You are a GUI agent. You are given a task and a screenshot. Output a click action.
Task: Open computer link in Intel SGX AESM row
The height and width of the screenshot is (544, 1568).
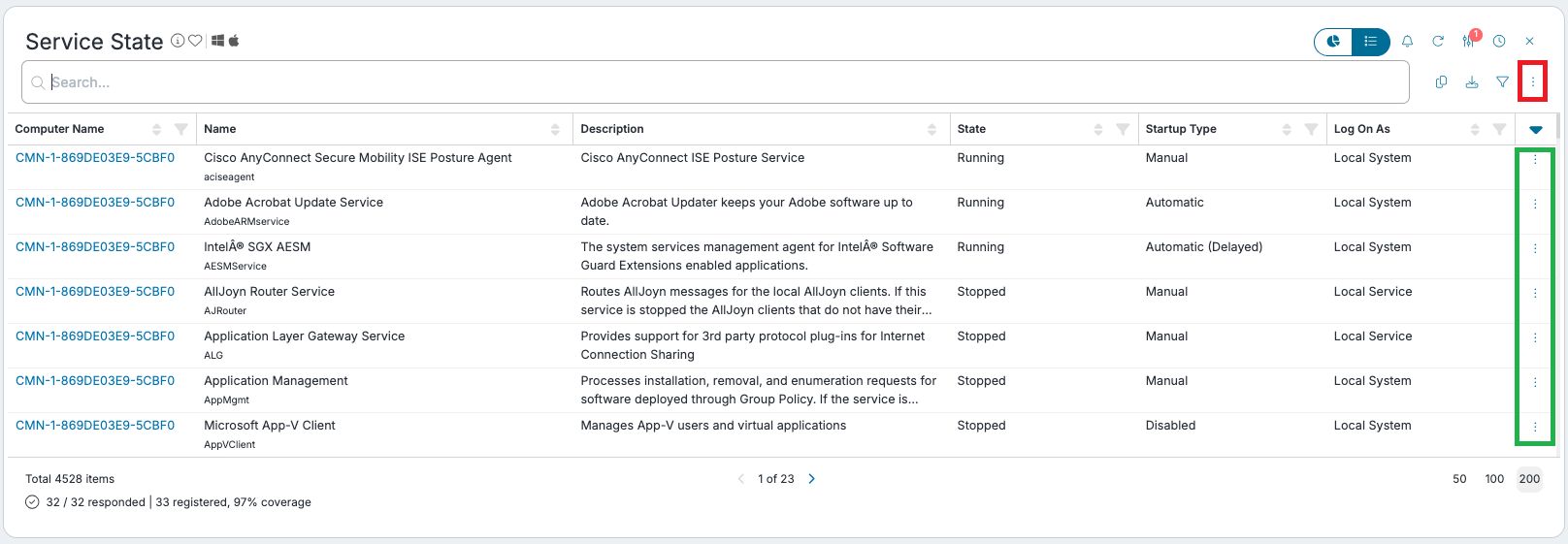tap(95, 247)
